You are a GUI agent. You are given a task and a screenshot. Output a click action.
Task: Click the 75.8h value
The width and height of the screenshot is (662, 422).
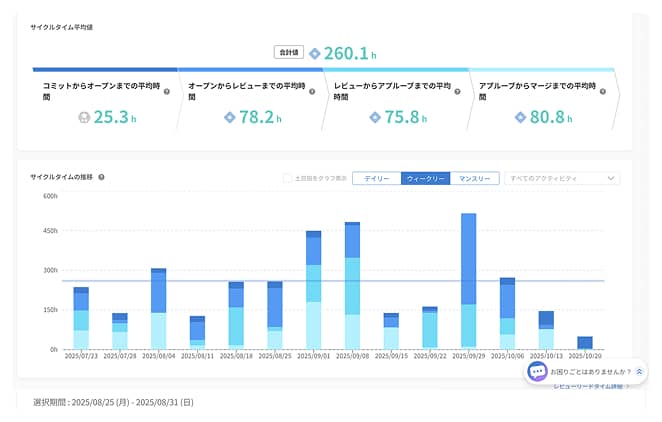405,117
